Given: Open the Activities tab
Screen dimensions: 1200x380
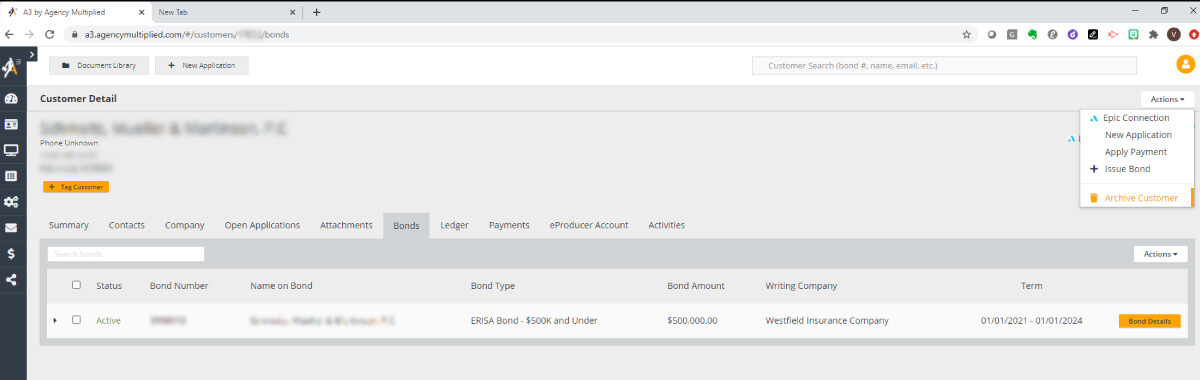Looking at the screenshot, I should coord(667,225).
